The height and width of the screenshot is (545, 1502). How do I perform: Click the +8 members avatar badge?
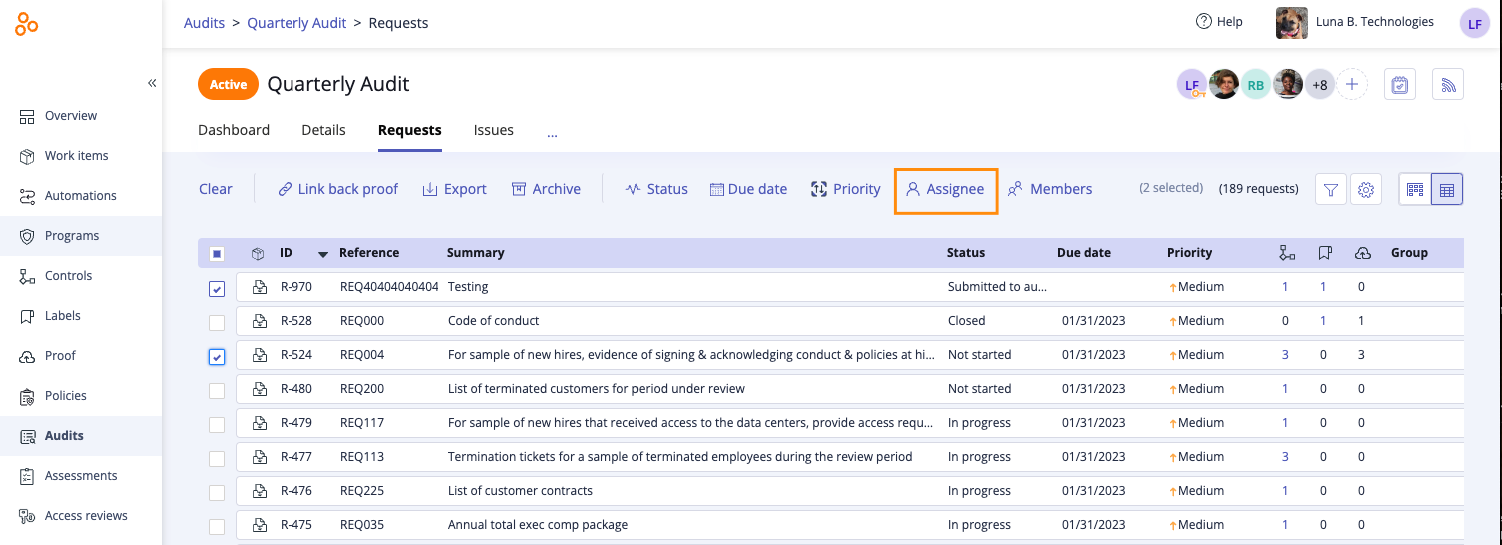[1320, 85]
